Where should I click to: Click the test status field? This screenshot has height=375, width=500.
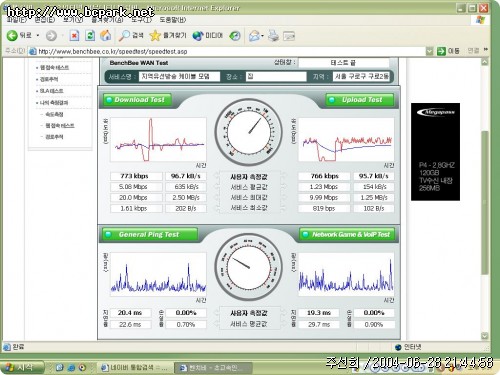(x=343, y=63)
